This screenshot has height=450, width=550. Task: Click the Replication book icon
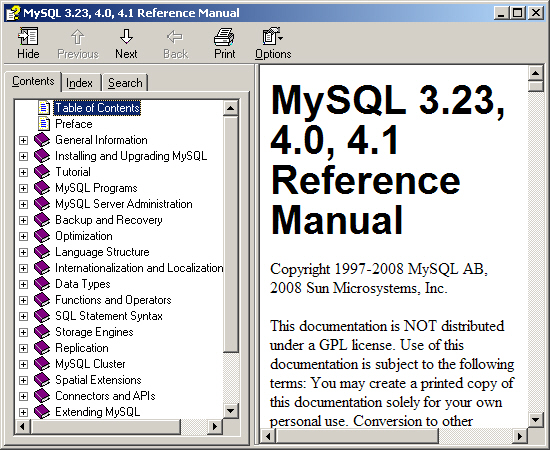(x=42, y=348)
